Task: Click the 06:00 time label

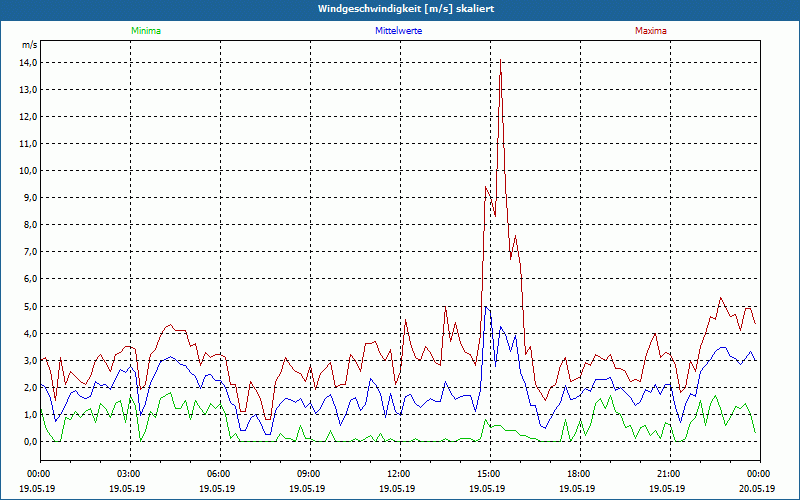Action: (220, 474)
